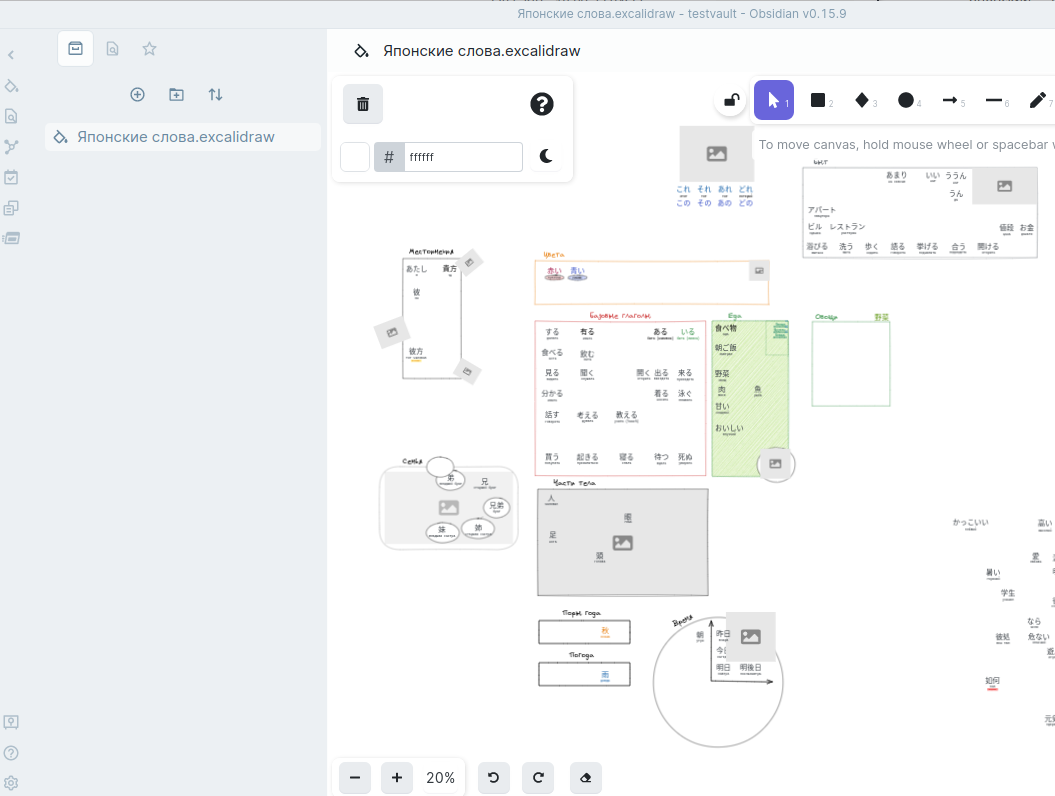The width and height of the screenshot is (1055, 796).
Task: Create a new folder in the vault
Action: point(176,94)
